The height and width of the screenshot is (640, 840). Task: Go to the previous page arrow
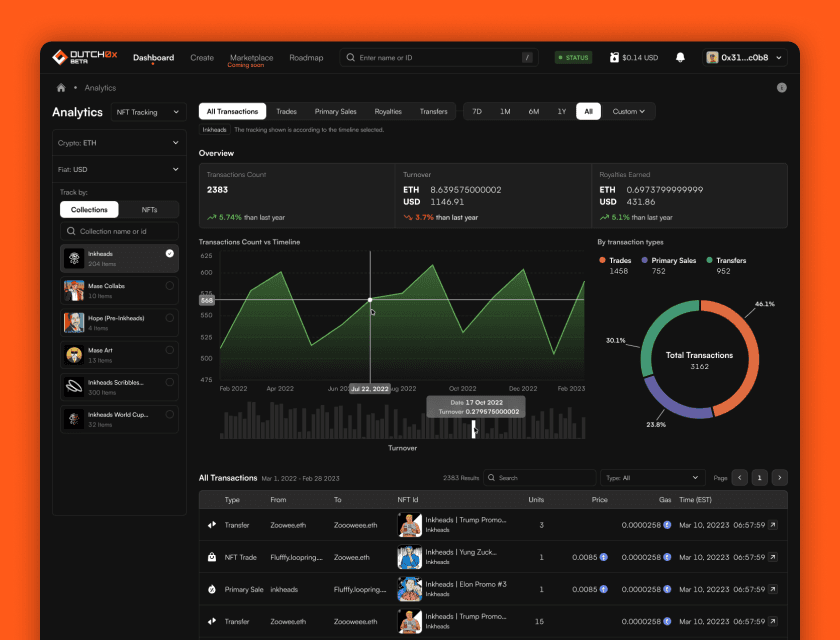pyautogui.click(x=739, y=477)
